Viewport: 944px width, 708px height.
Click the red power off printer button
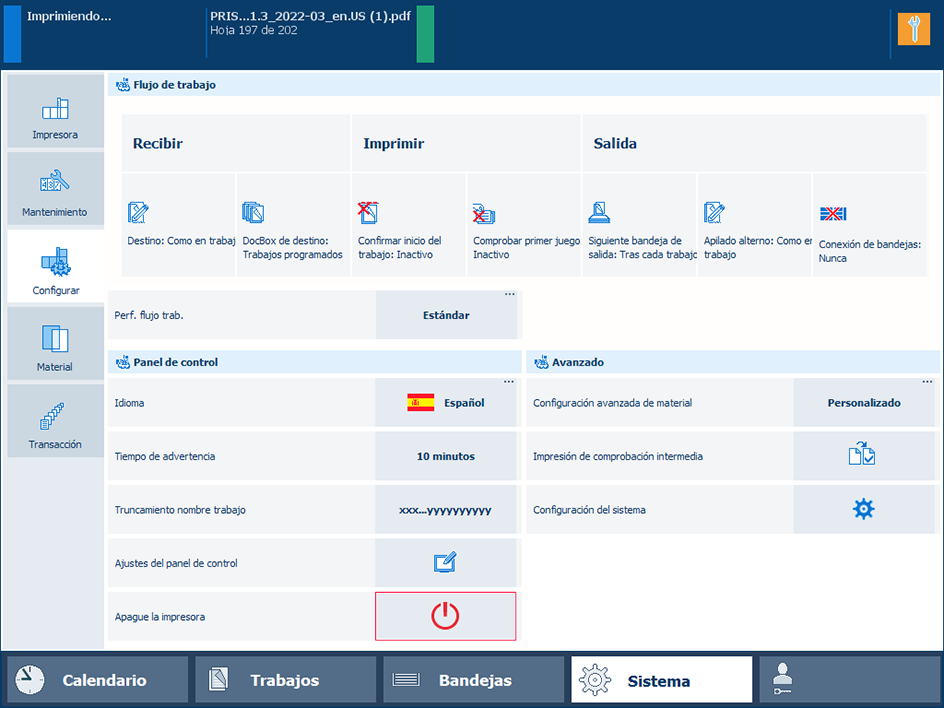click(446, 616)
